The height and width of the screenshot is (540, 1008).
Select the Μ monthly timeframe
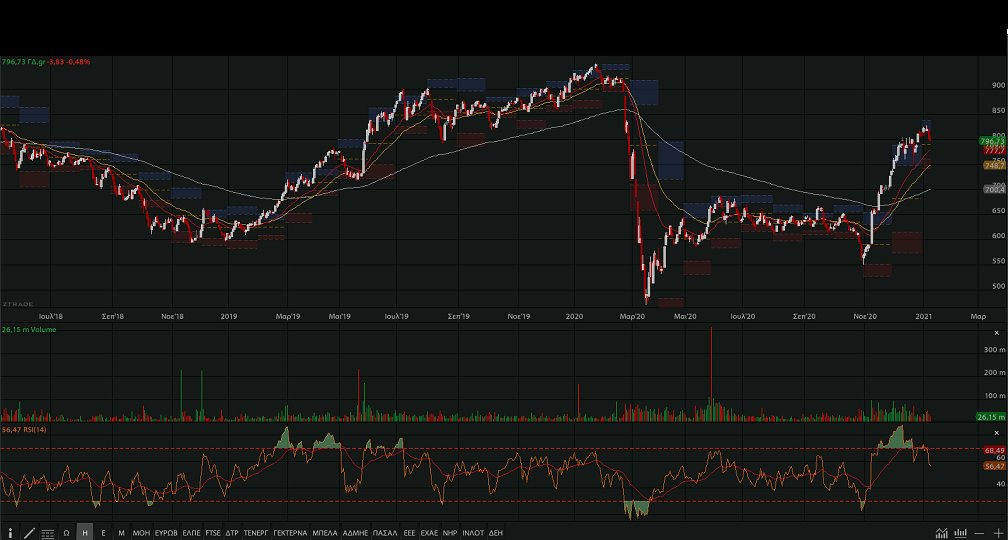(x=121, y=533)
